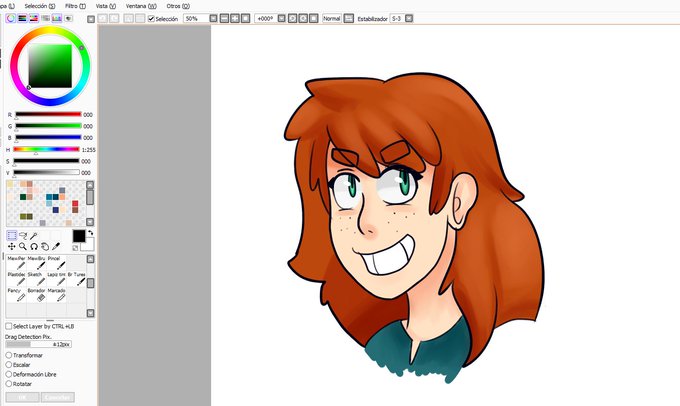Select the Magic Wand tool
Viewport: 680px width, 406px height.
click(34, 235)
